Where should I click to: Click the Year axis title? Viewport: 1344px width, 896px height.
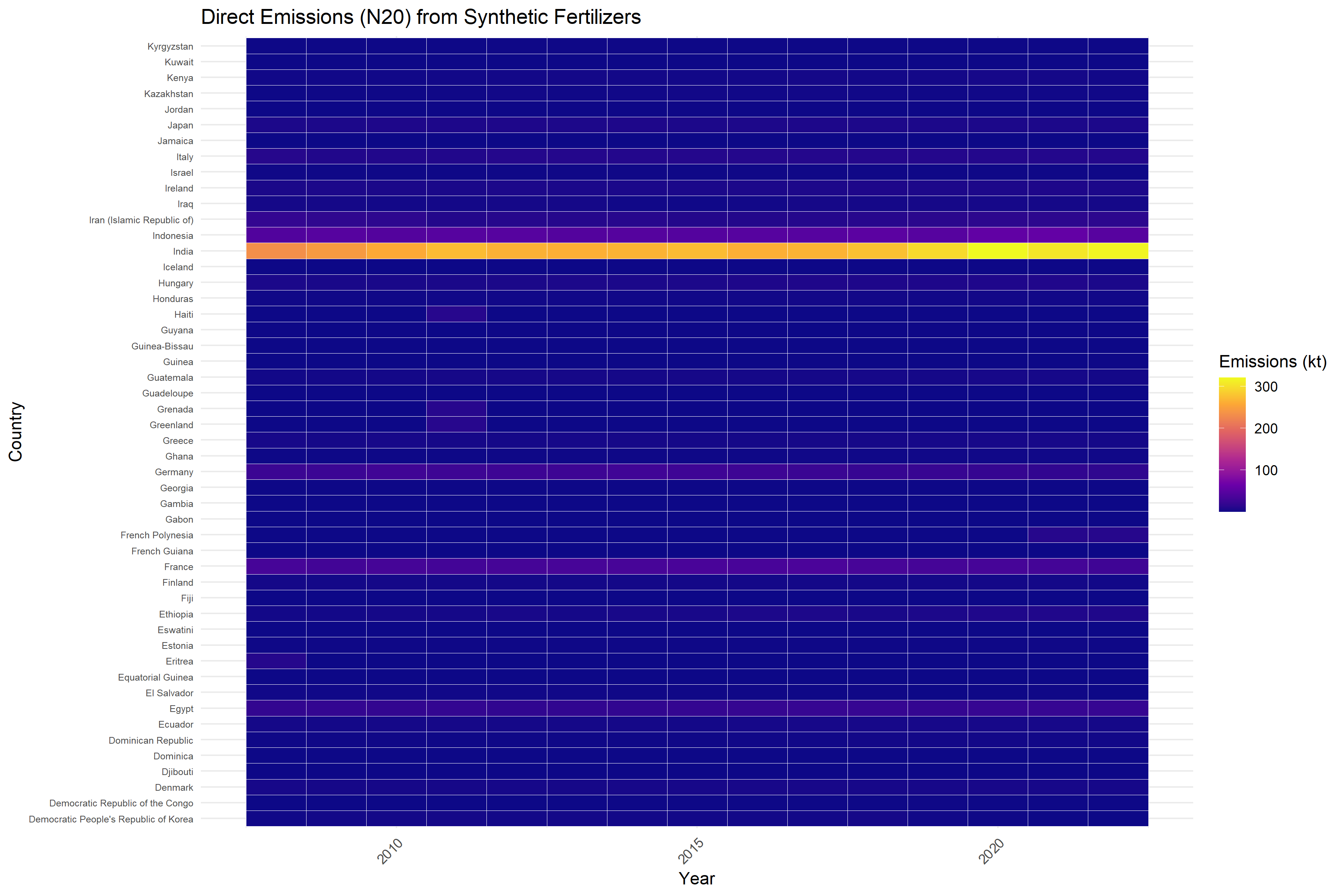697,879
